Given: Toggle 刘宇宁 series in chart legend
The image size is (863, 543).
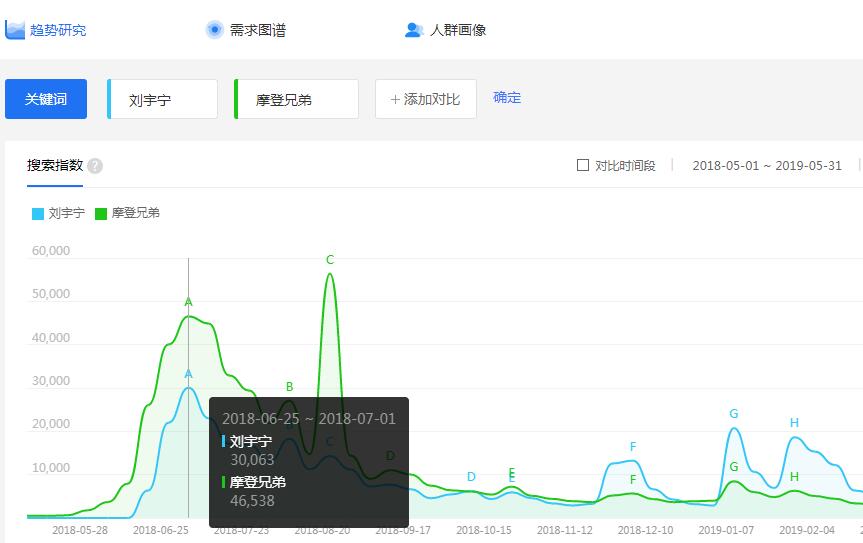Looking at the screenshot, I should tap(58, 213).
